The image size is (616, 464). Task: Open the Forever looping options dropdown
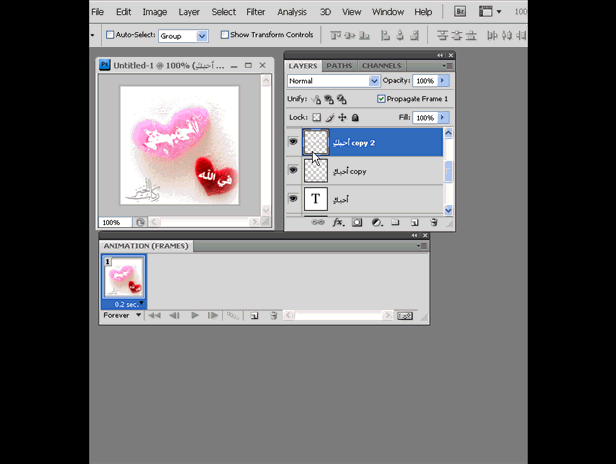click(138, 316)
